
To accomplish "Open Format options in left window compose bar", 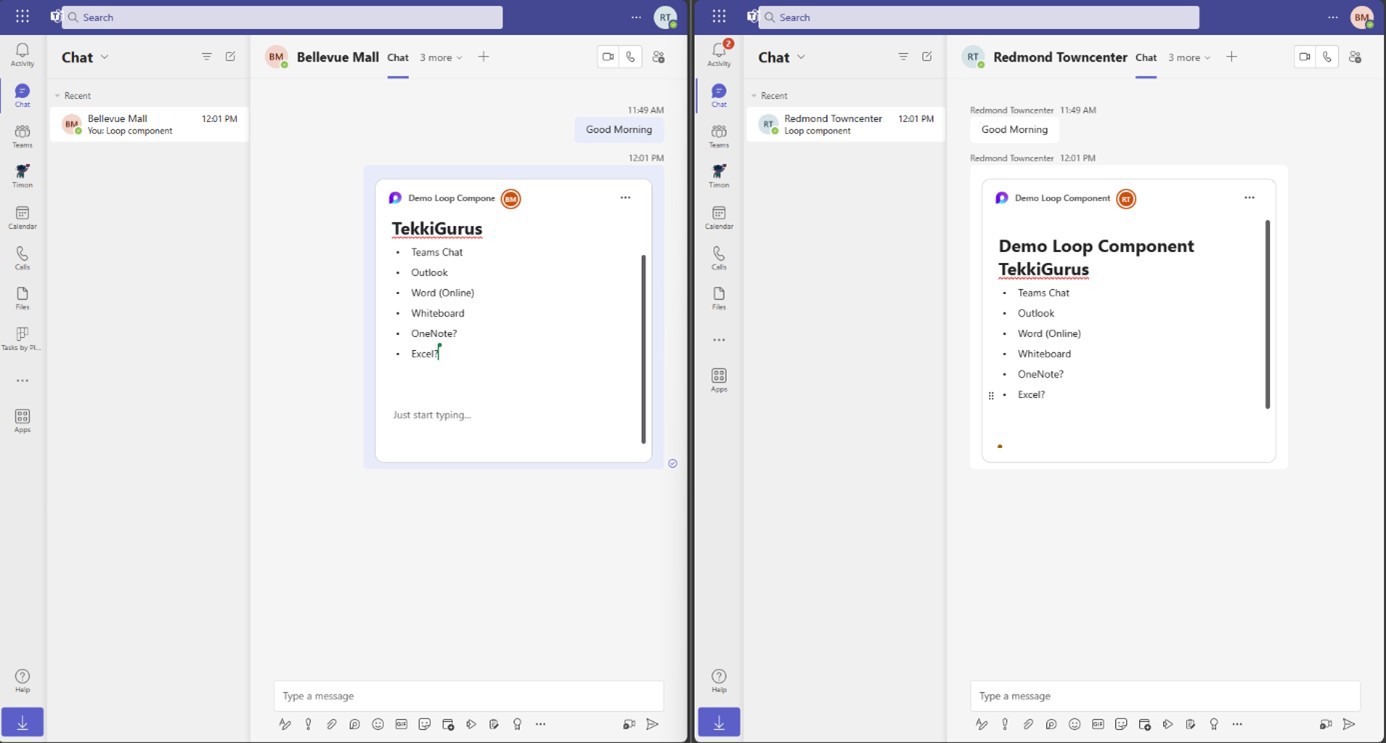I will [x=285, y=724].
